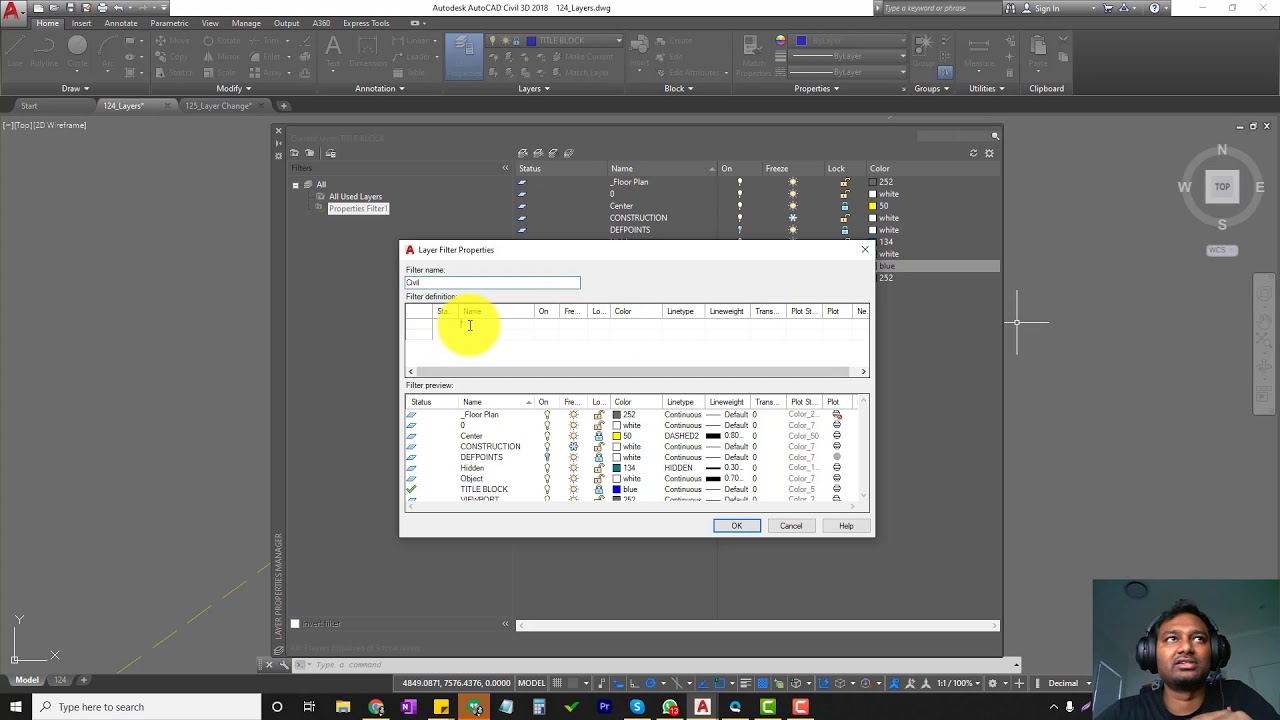Toggle lock icon of Center in filter preview
1280x720 pixels.
click(x=598, y=436)
